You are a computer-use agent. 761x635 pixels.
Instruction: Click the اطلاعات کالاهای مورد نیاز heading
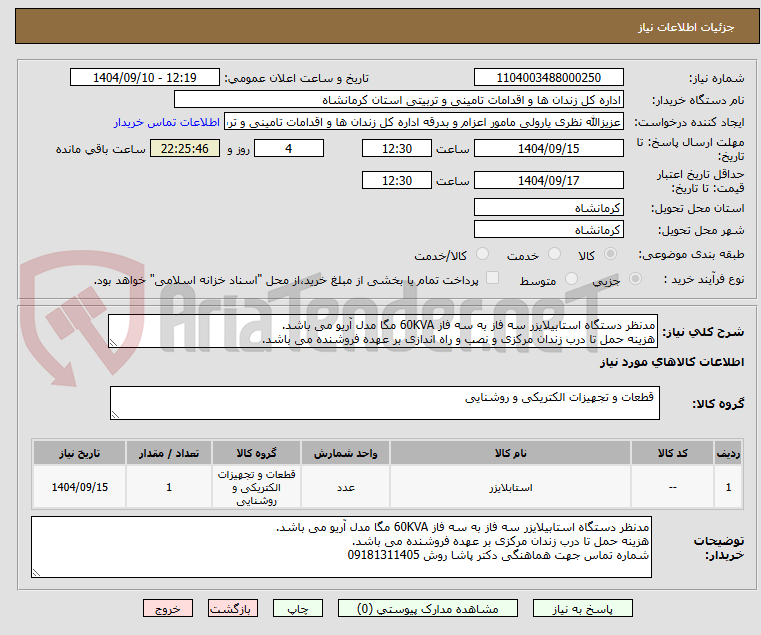pos(672,362)
